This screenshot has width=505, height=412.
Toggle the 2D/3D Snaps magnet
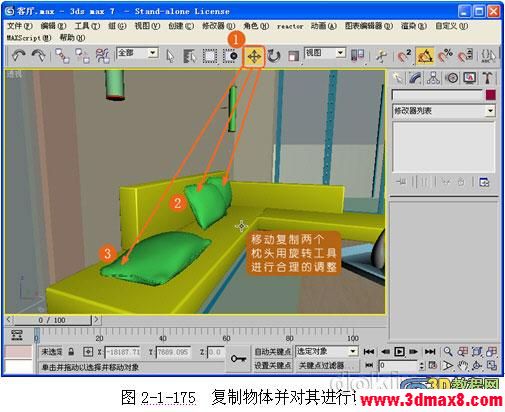[404, 56]
